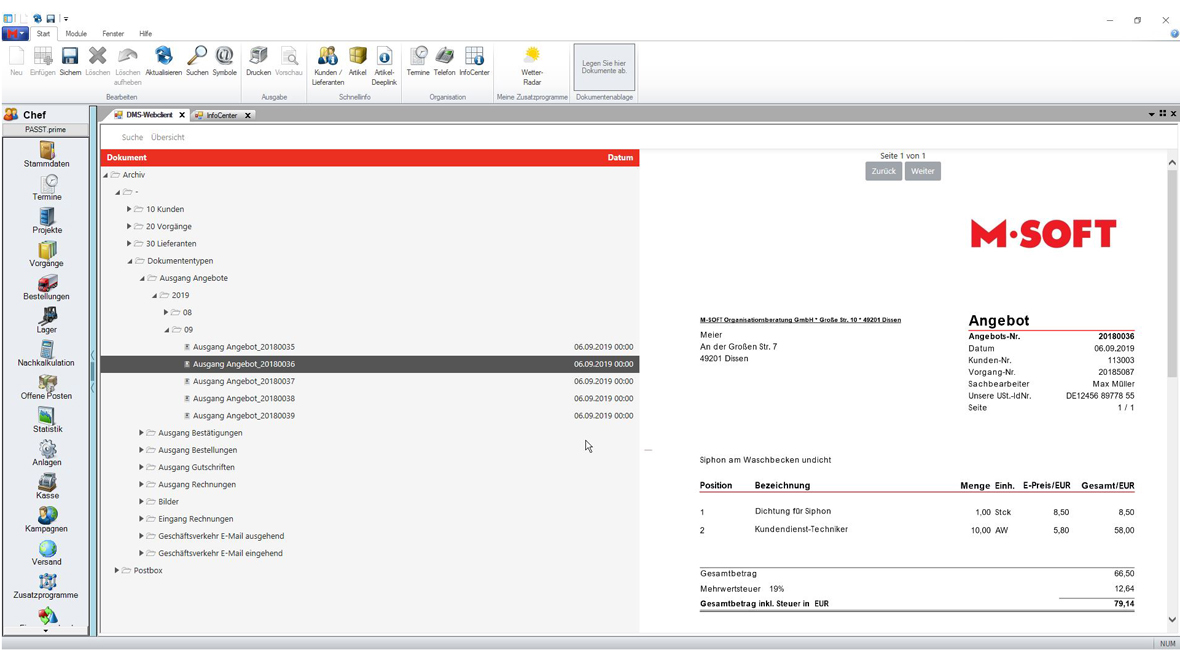Screen dimensions: 1180x650
Task: Expand the 10 Kunden folder
Action: pos(129,209)
